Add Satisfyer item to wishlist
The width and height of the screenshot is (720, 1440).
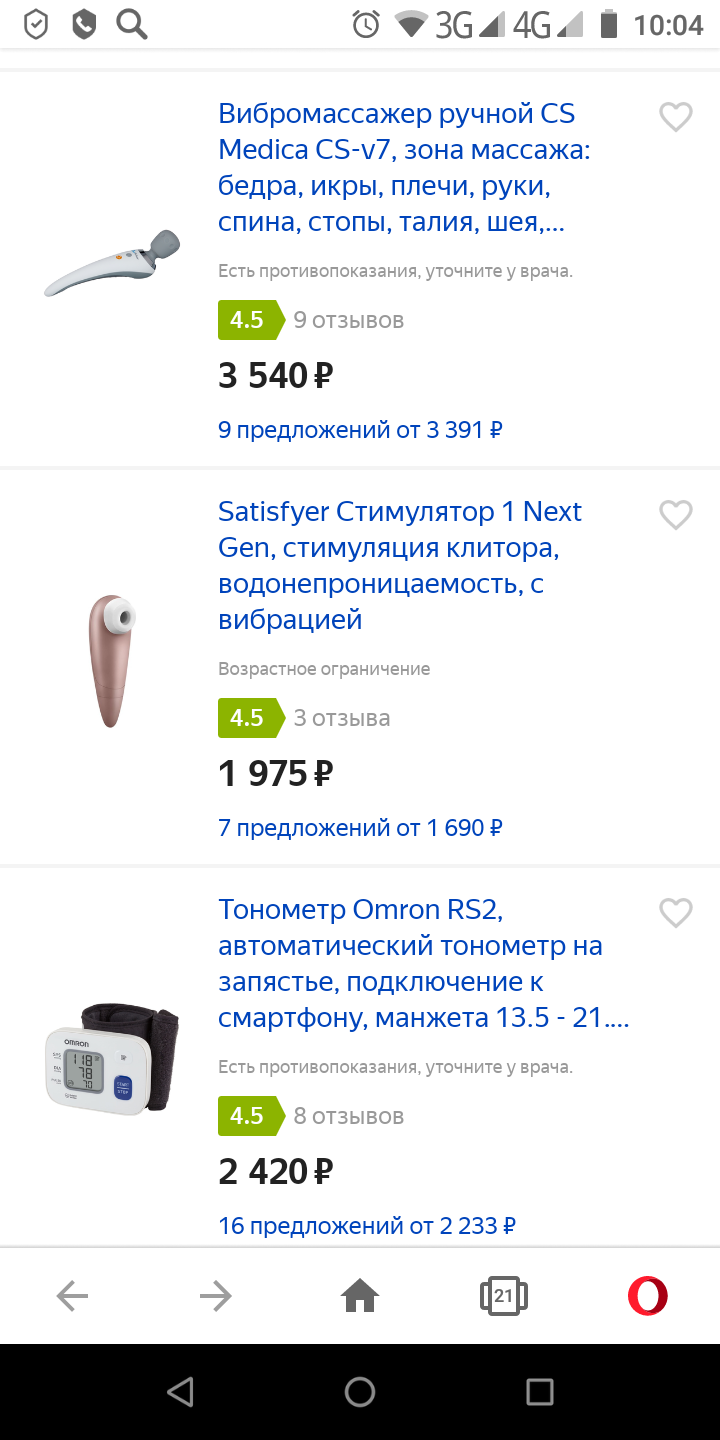tap(676, 515)
